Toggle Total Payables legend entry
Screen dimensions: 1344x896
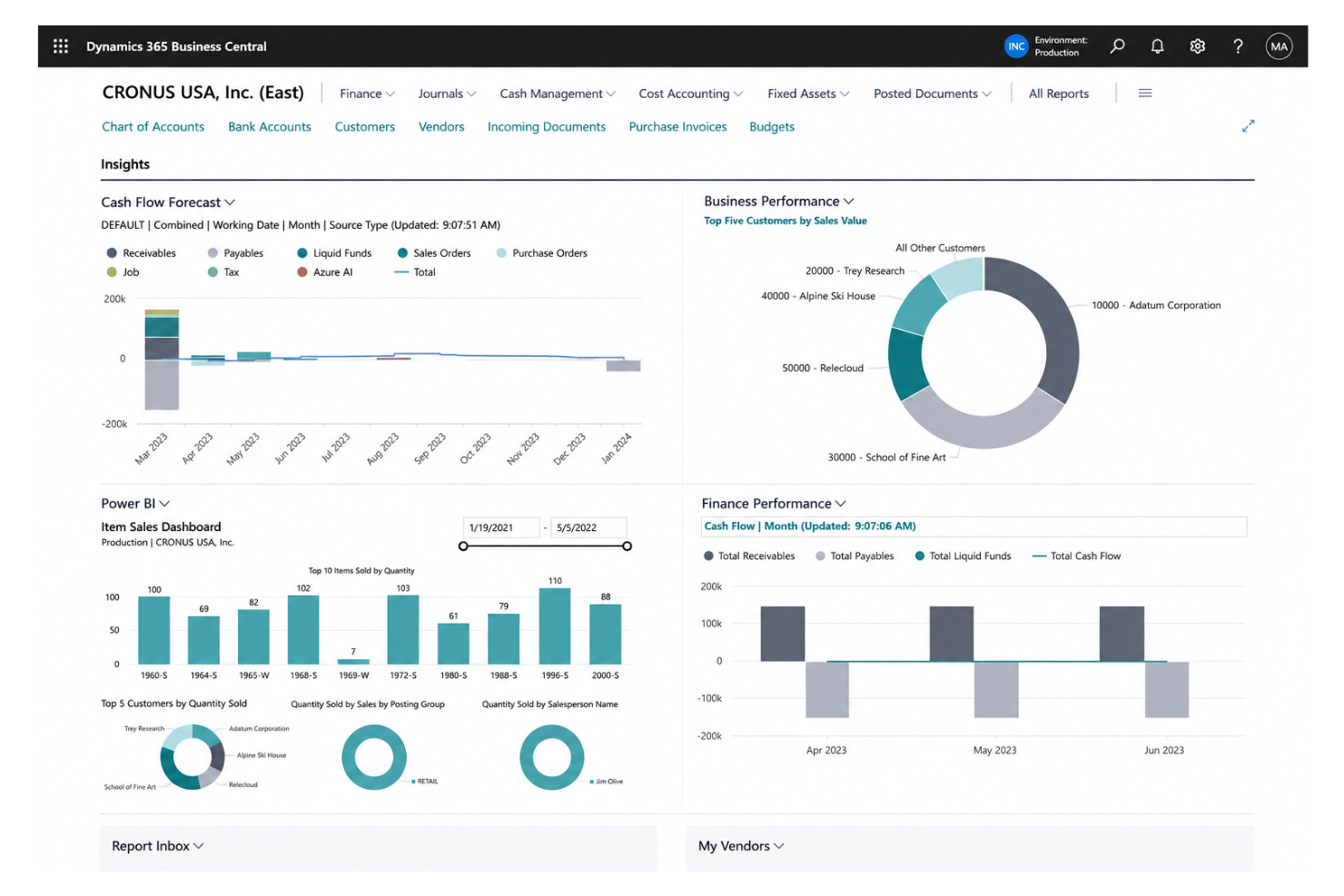tap(855, 556)
